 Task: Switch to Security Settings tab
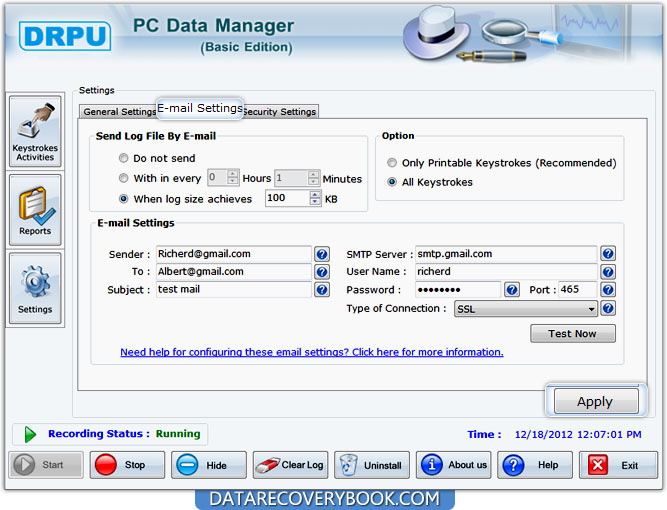pos(280,112)
